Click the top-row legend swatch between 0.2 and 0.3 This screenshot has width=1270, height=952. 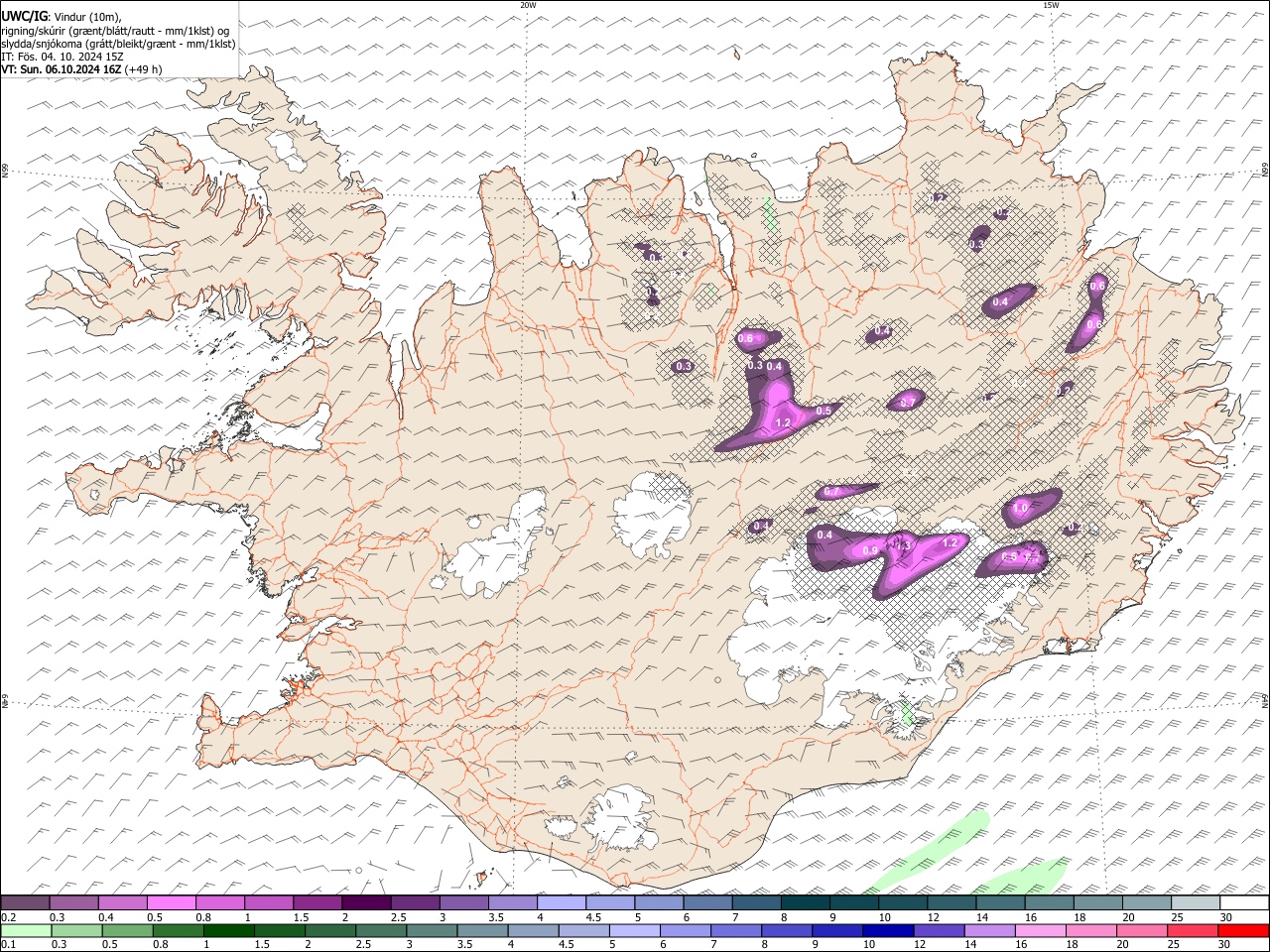click(25, 902)
